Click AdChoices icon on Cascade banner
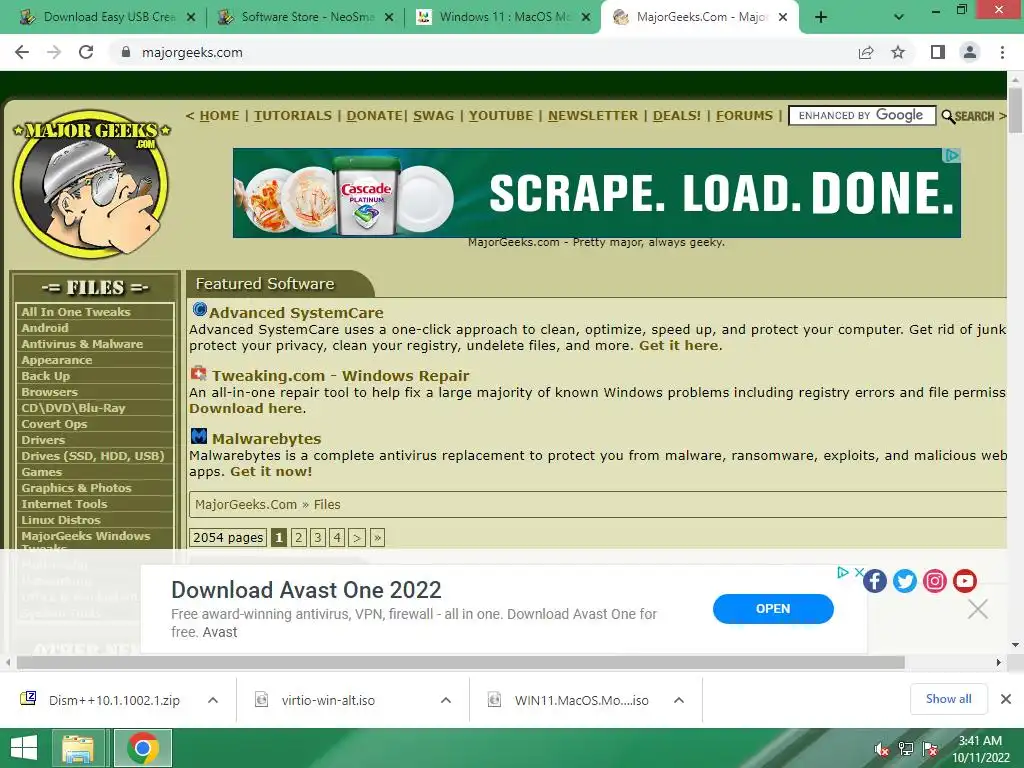1024x768 pixels. (952, 155)
